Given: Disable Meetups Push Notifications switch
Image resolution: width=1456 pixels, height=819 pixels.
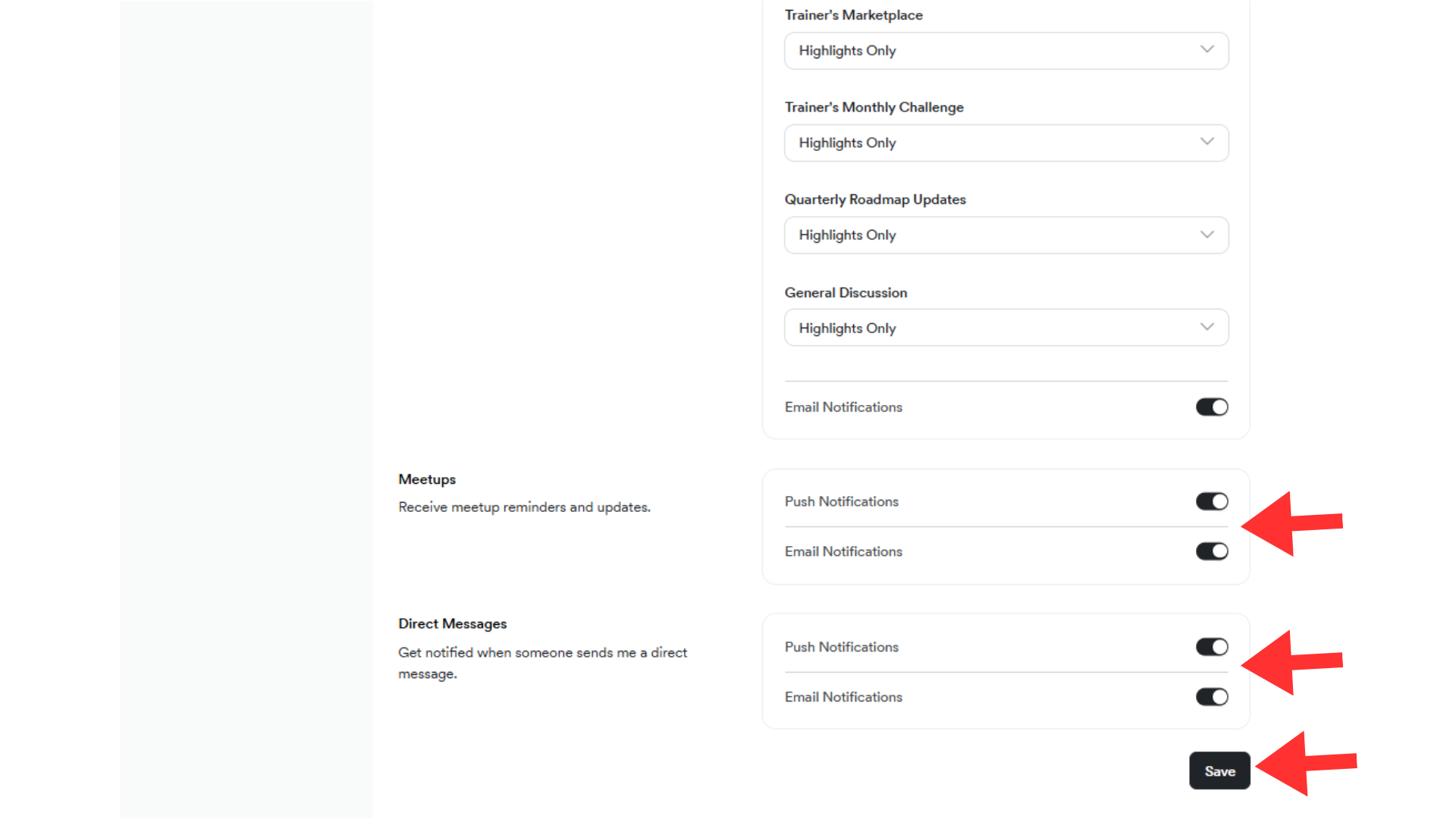Looking at the screenshot, I should tap(1211, 501).
